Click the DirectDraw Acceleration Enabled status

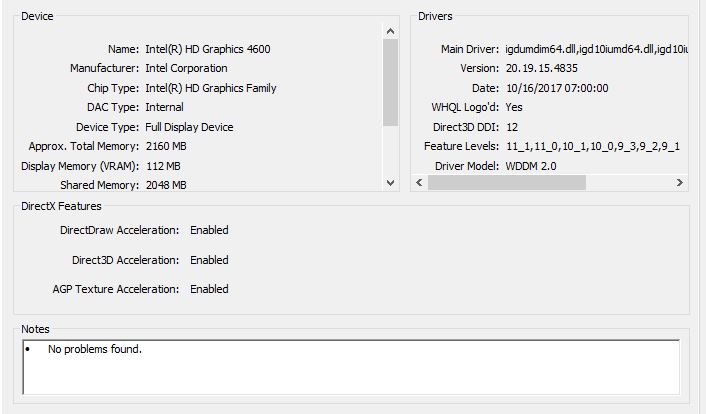[209, 230]
